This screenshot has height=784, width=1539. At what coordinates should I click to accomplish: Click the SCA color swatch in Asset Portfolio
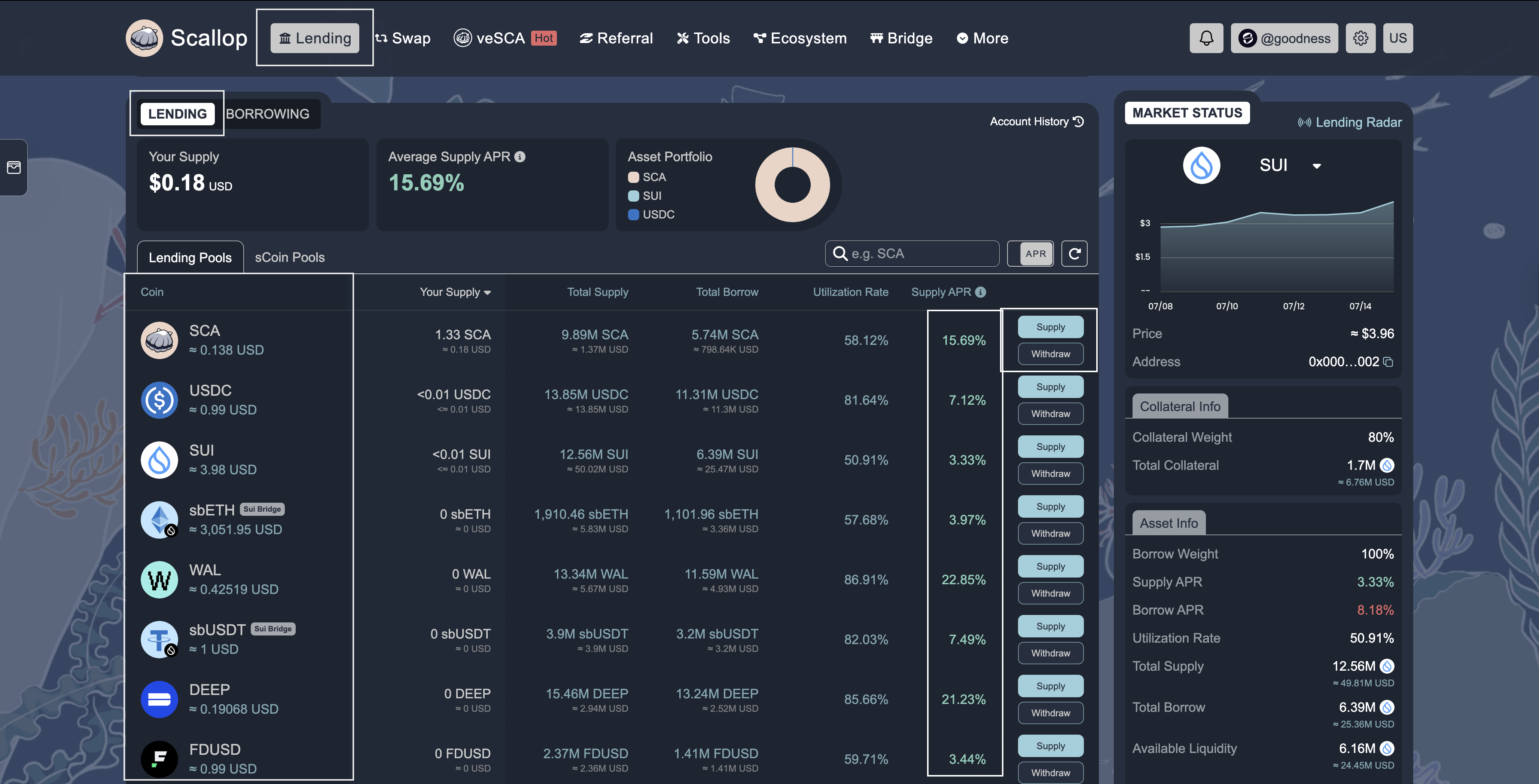[633, 177]
